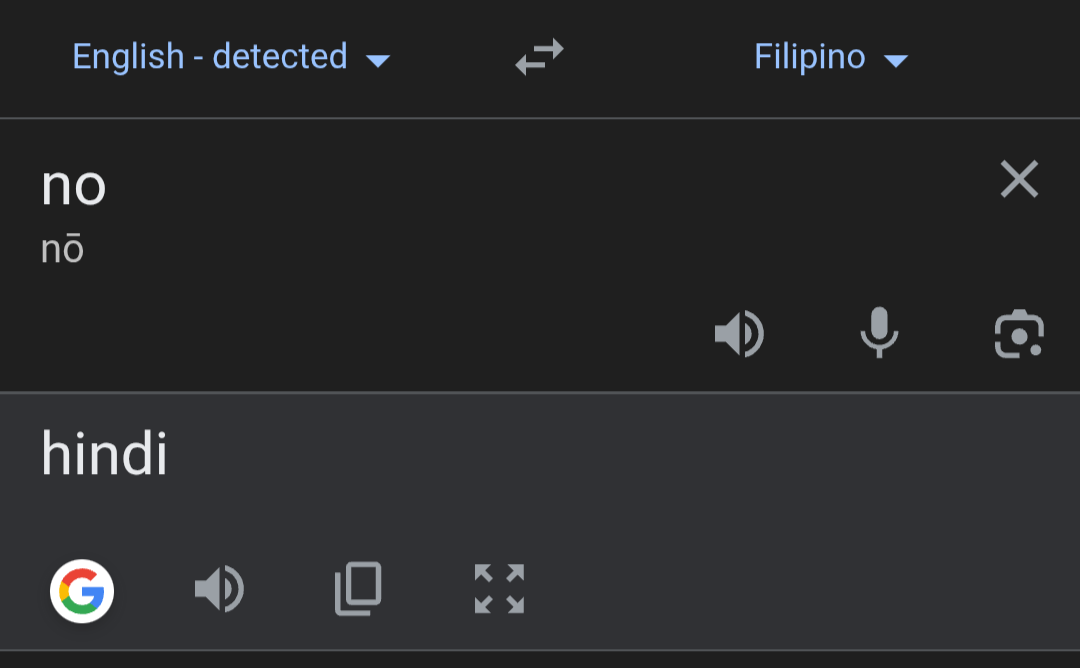Open the "English - detected" source language selector
Viewport: 1080px width, 668px height.
coord(231,56)
